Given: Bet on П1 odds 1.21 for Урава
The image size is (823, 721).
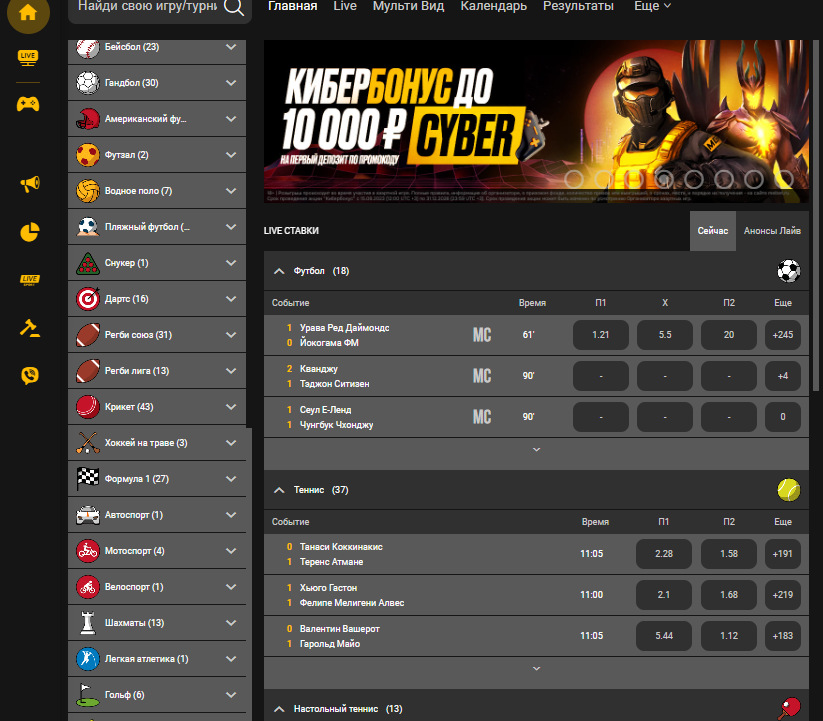Looking at the screenshot, I should (600, 335).
